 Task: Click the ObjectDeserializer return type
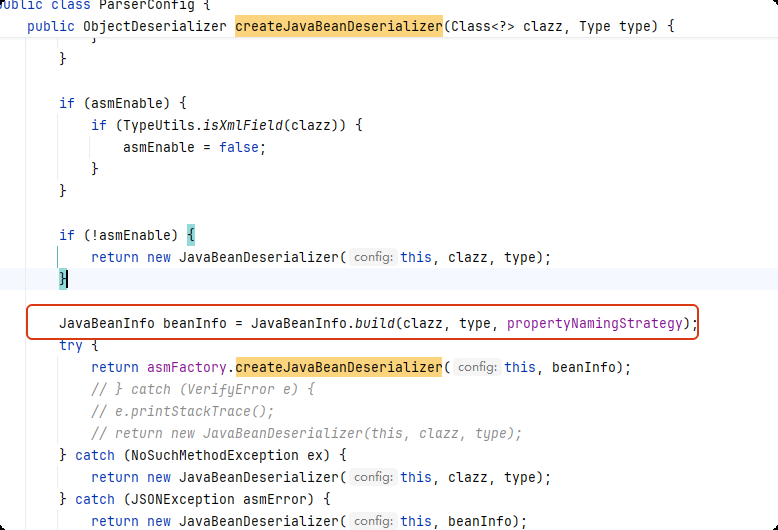point(155,26)
